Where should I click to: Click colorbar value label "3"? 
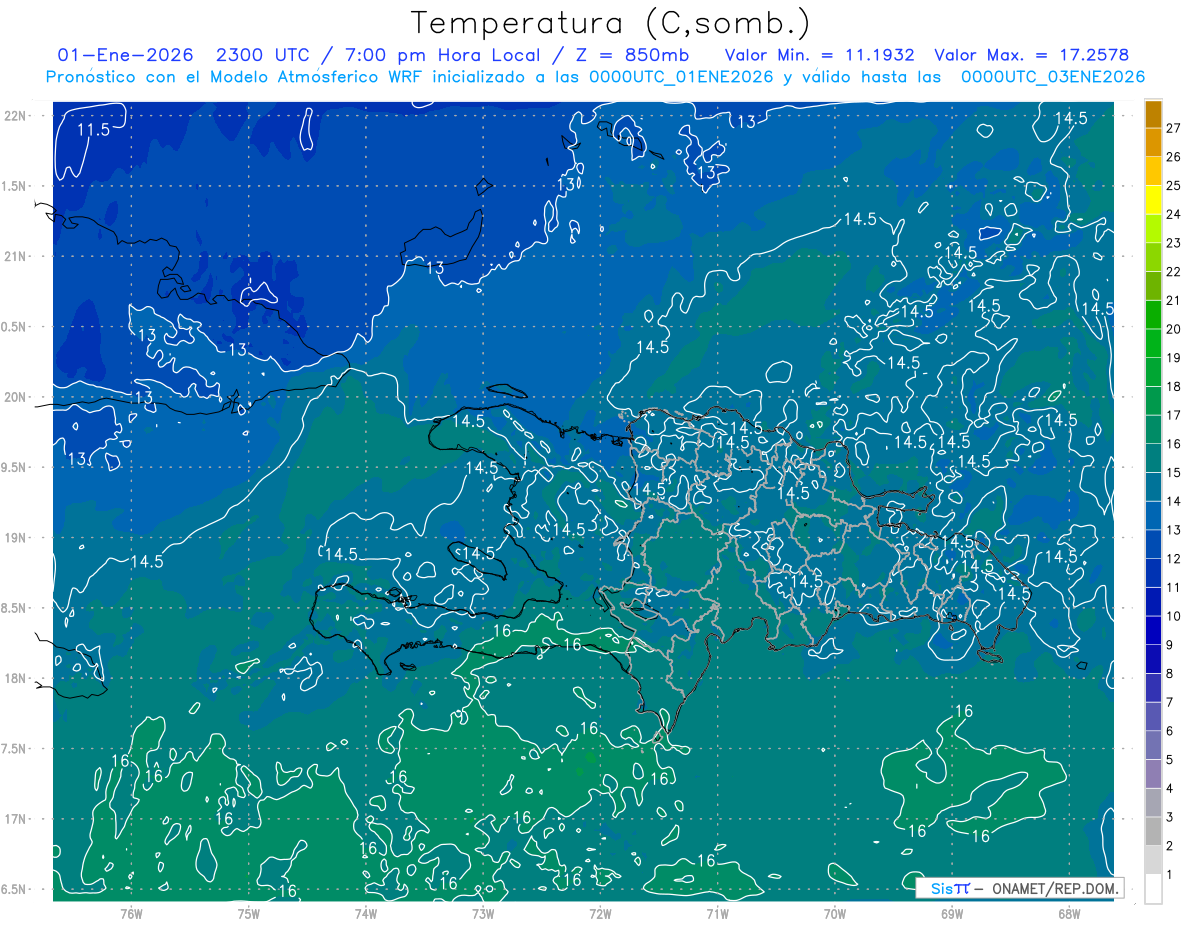tap(1170, 818)
